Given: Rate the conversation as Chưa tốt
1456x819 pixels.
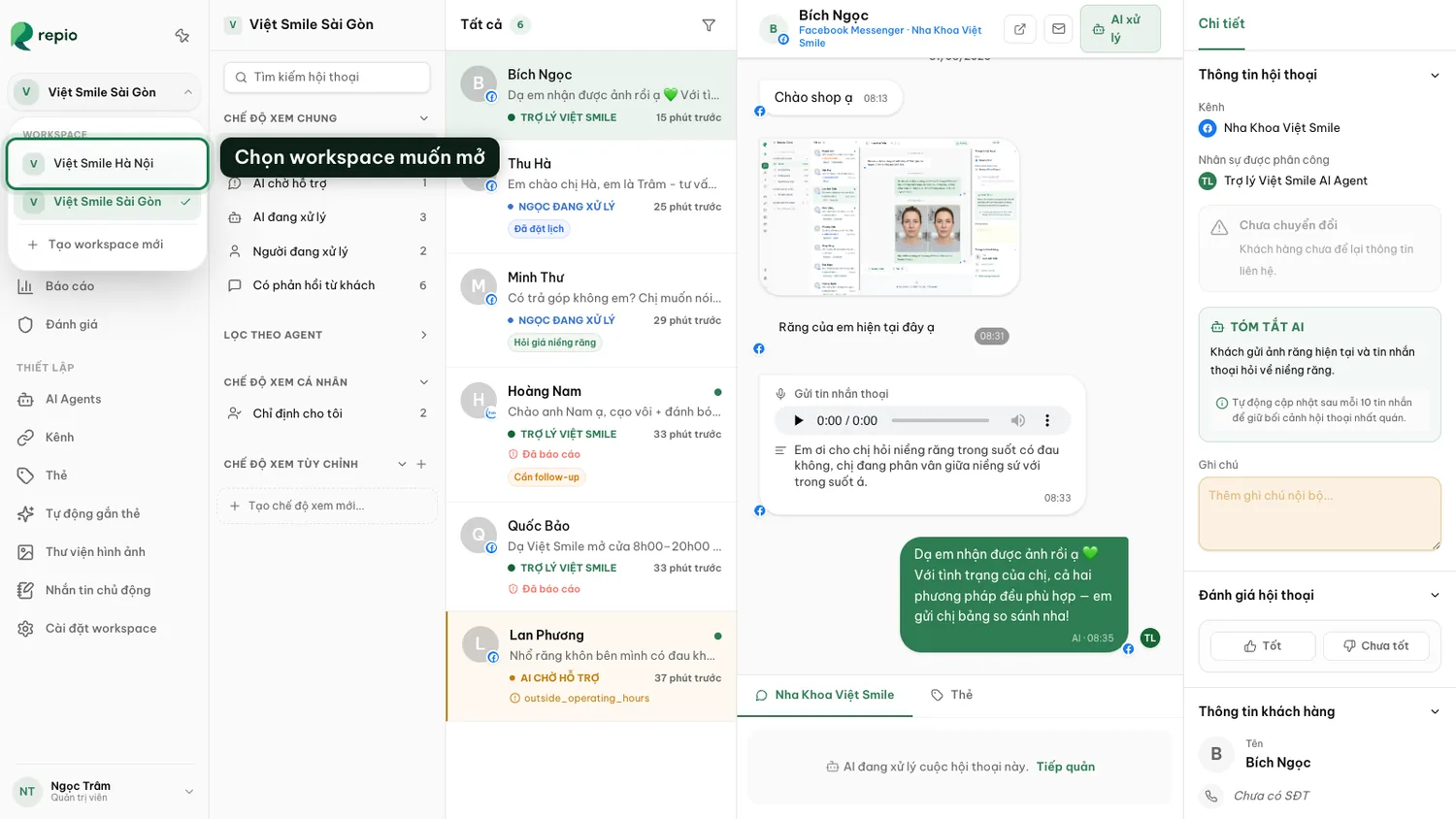Looking at the screenshot, I should coord(1375,646).
